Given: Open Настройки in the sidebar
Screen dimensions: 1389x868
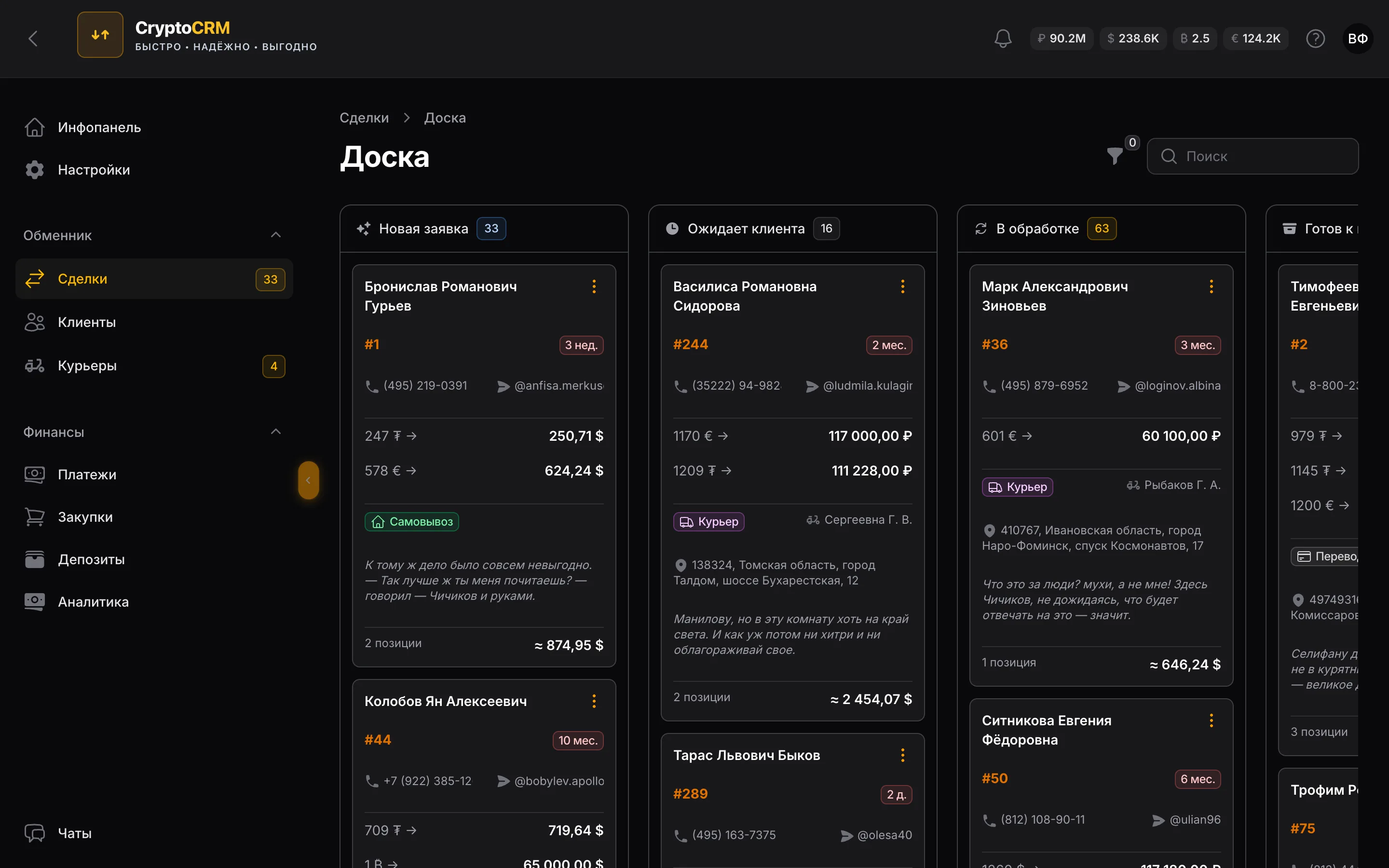Looking at the screenshot, I should pos(154,170).
